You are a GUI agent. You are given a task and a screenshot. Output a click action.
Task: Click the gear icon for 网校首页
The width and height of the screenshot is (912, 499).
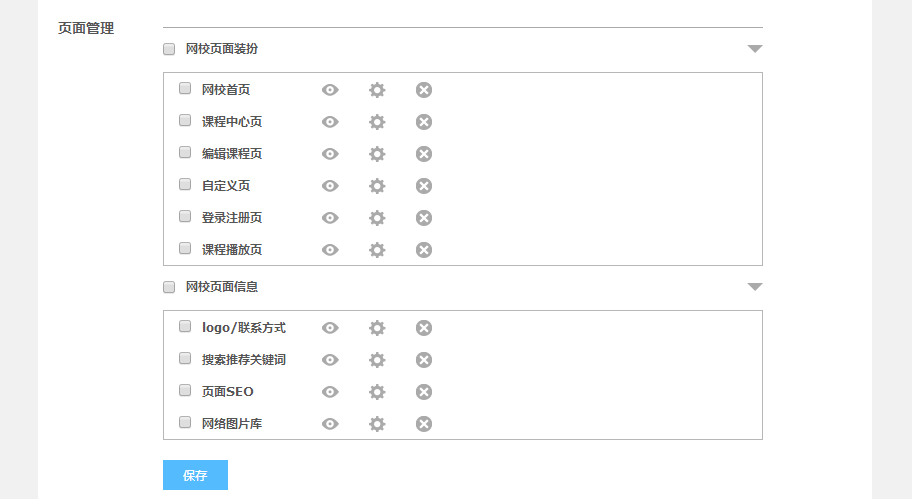[377, 90]
